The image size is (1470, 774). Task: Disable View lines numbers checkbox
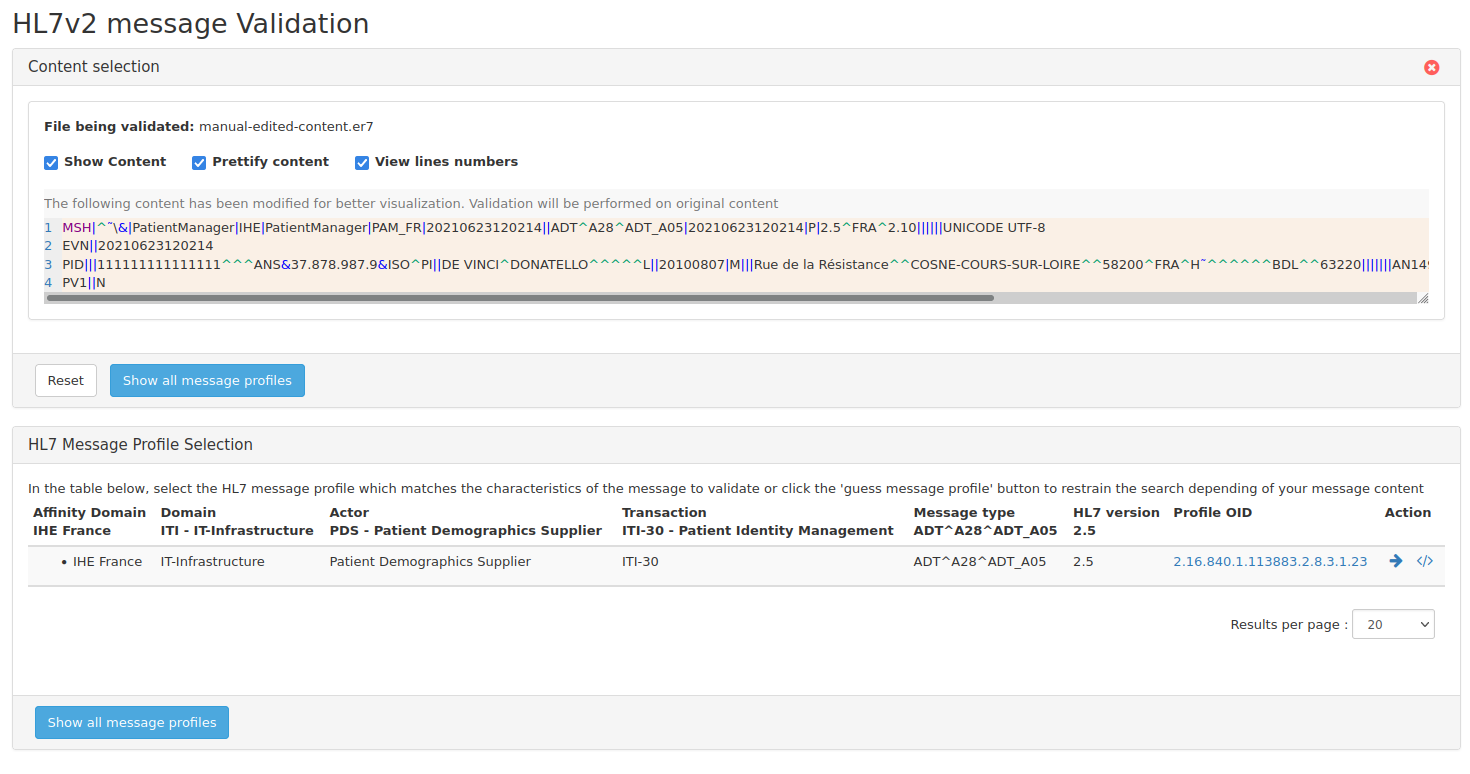coord(362,162)
